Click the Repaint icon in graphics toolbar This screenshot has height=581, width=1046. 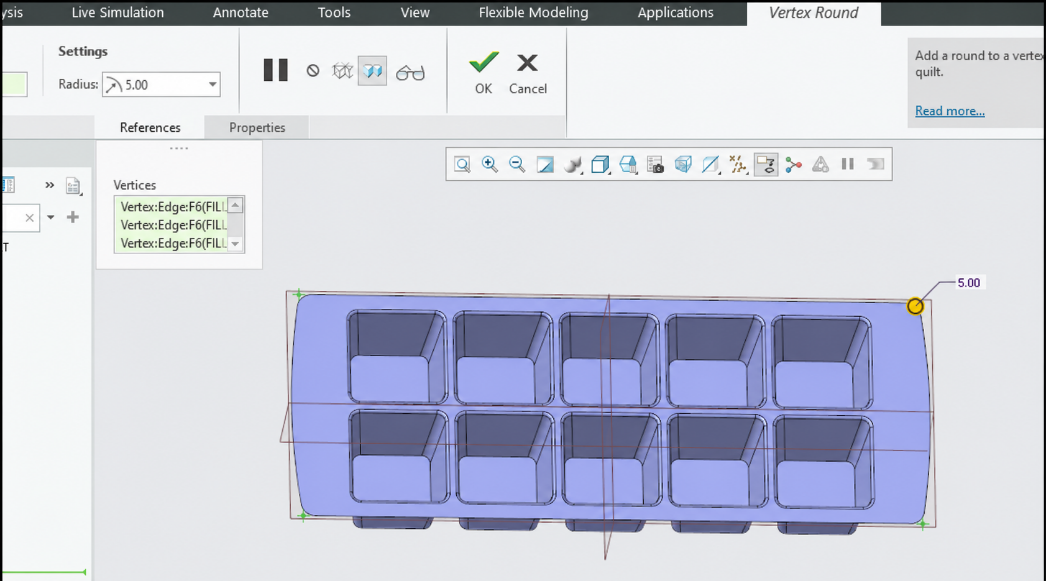(545, 164)
